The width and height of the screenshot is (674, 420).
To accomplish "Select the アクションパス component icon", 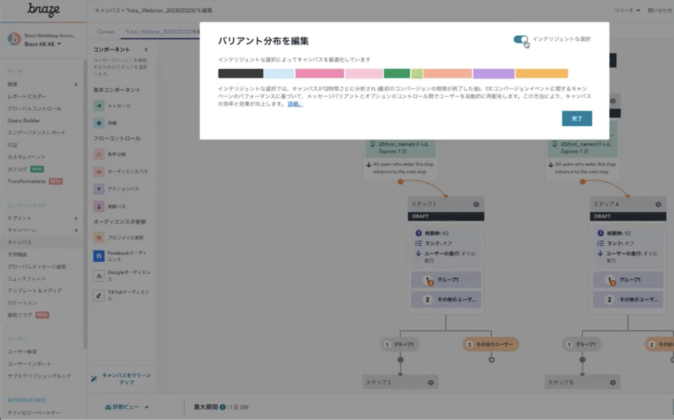I will click(99, 189).
